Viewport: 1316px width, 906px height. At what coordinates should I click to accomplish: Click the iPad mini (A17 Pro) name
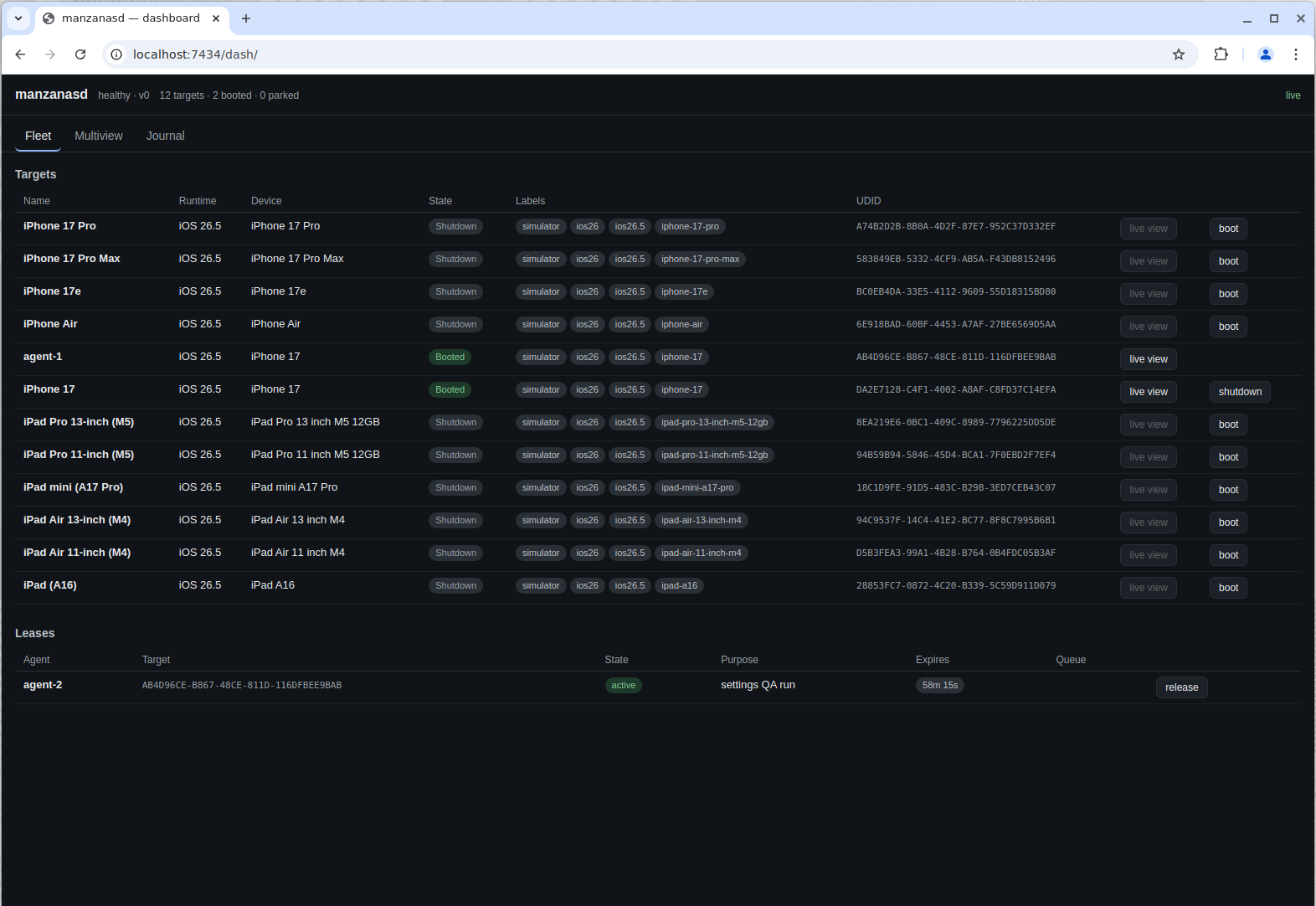[x=73, y=487]
